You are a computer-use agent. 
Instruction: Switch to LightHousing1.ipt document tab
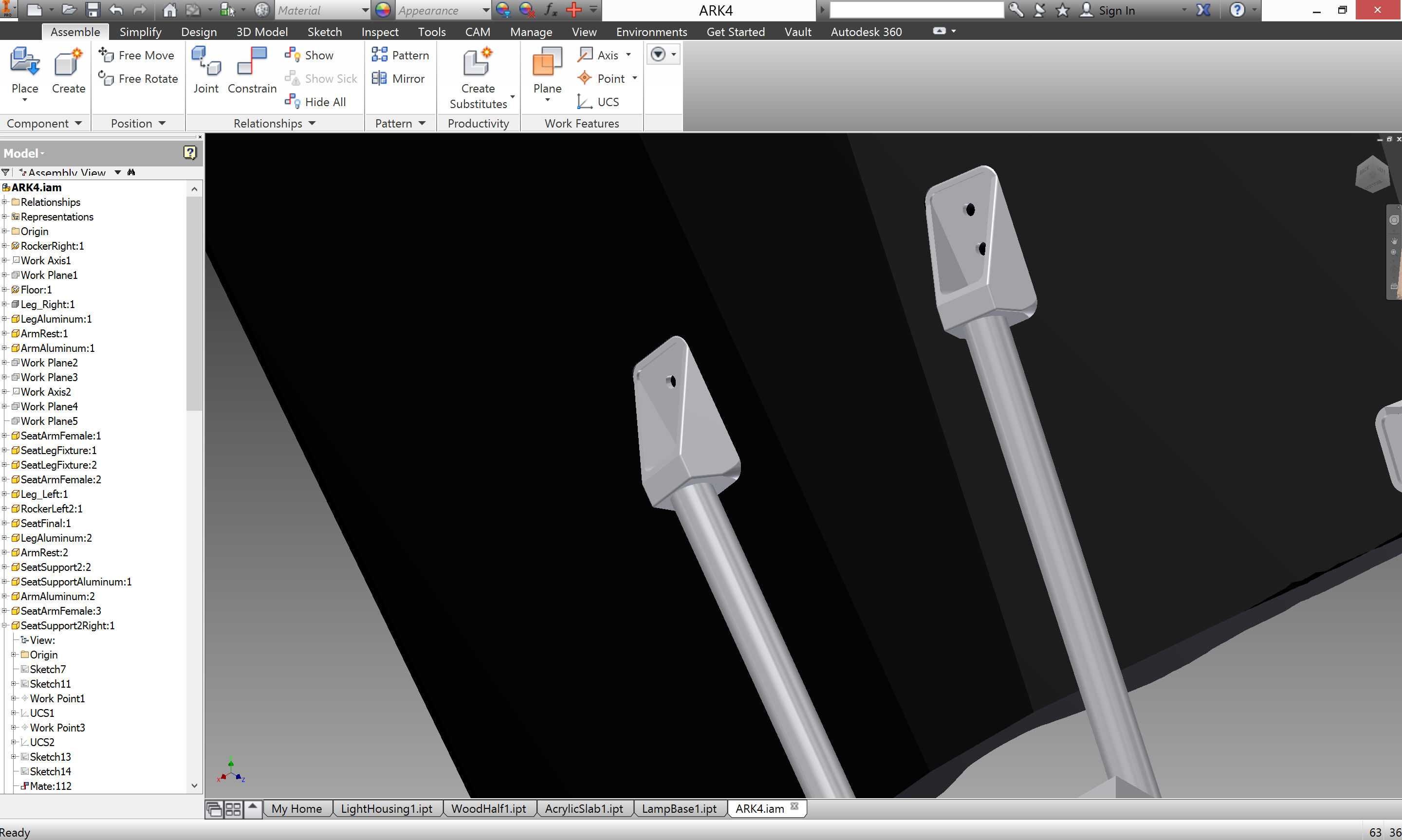(387, 808)
